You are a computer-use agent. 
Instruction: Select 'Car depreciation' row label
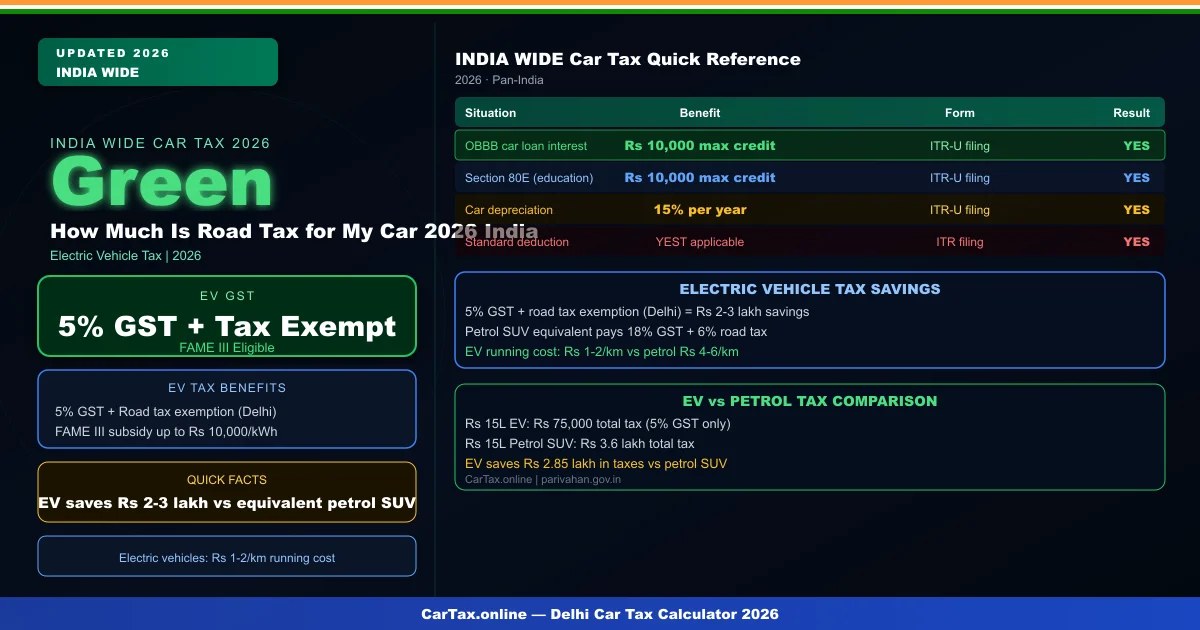(x=509, y=210)
